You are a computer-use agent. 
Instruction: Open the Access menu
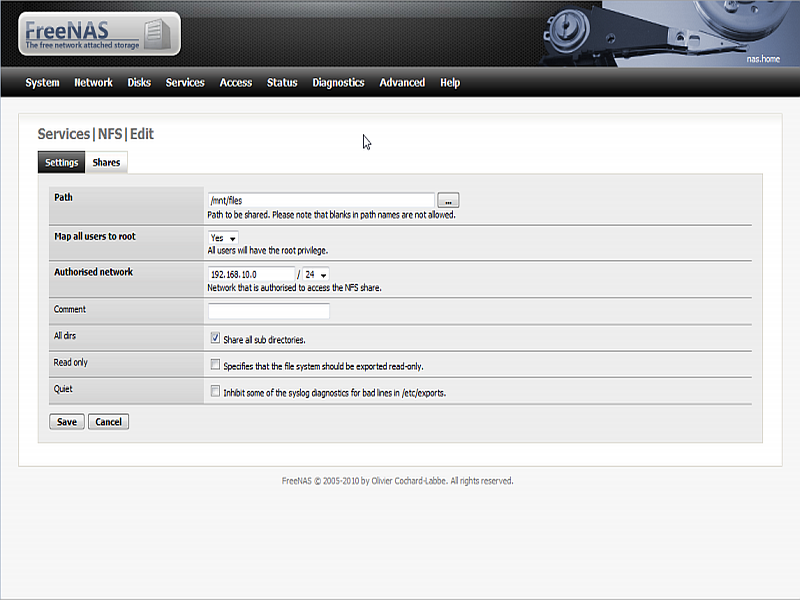(x=236, y=83)
